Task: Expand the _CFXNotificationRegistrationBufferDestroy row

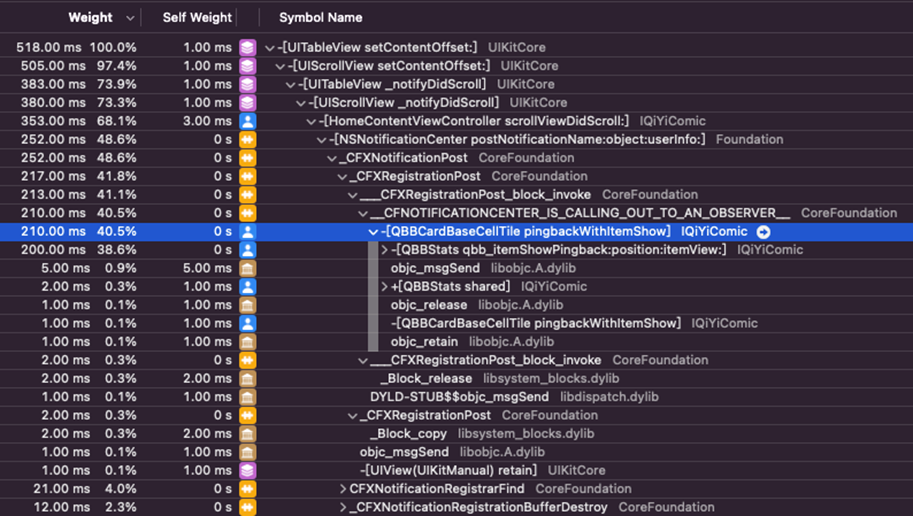Action: (x=343, y=507)
